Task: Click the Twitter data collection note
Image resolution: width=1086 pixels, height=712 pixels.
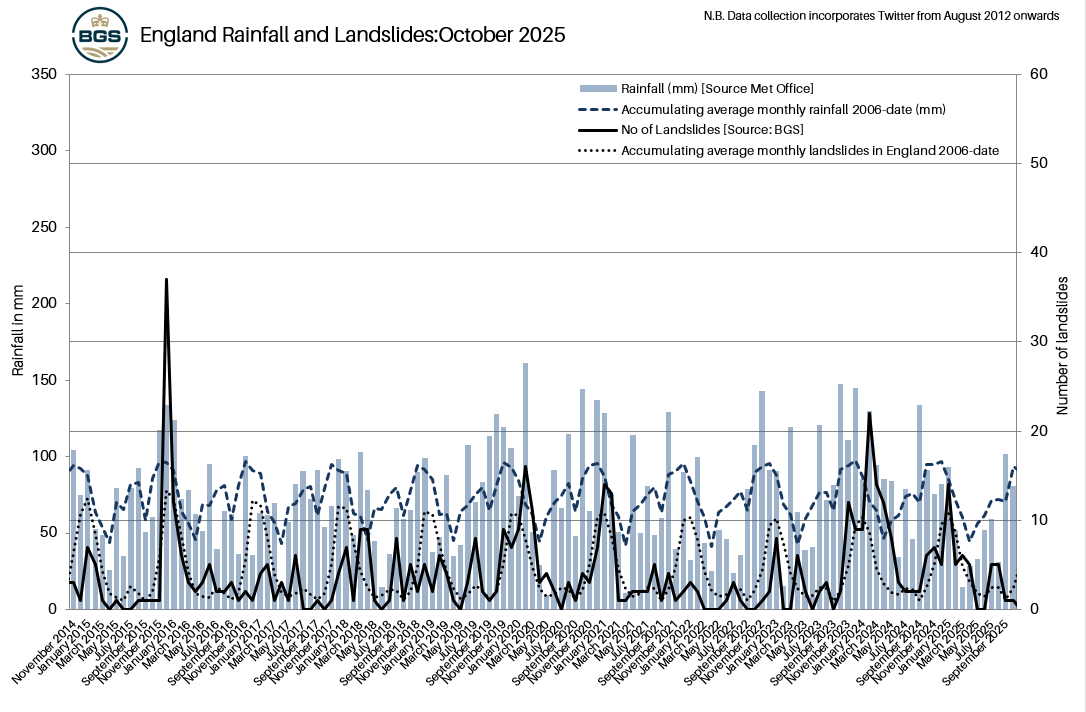Action: point(879,16)
